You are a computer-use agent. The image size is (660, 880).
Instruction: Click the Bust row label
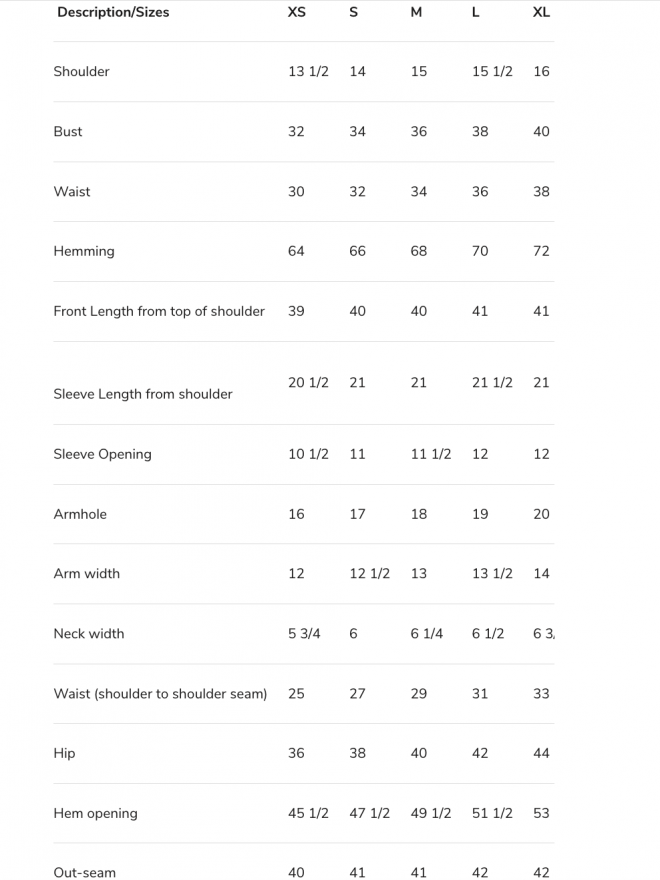[68, 131]
